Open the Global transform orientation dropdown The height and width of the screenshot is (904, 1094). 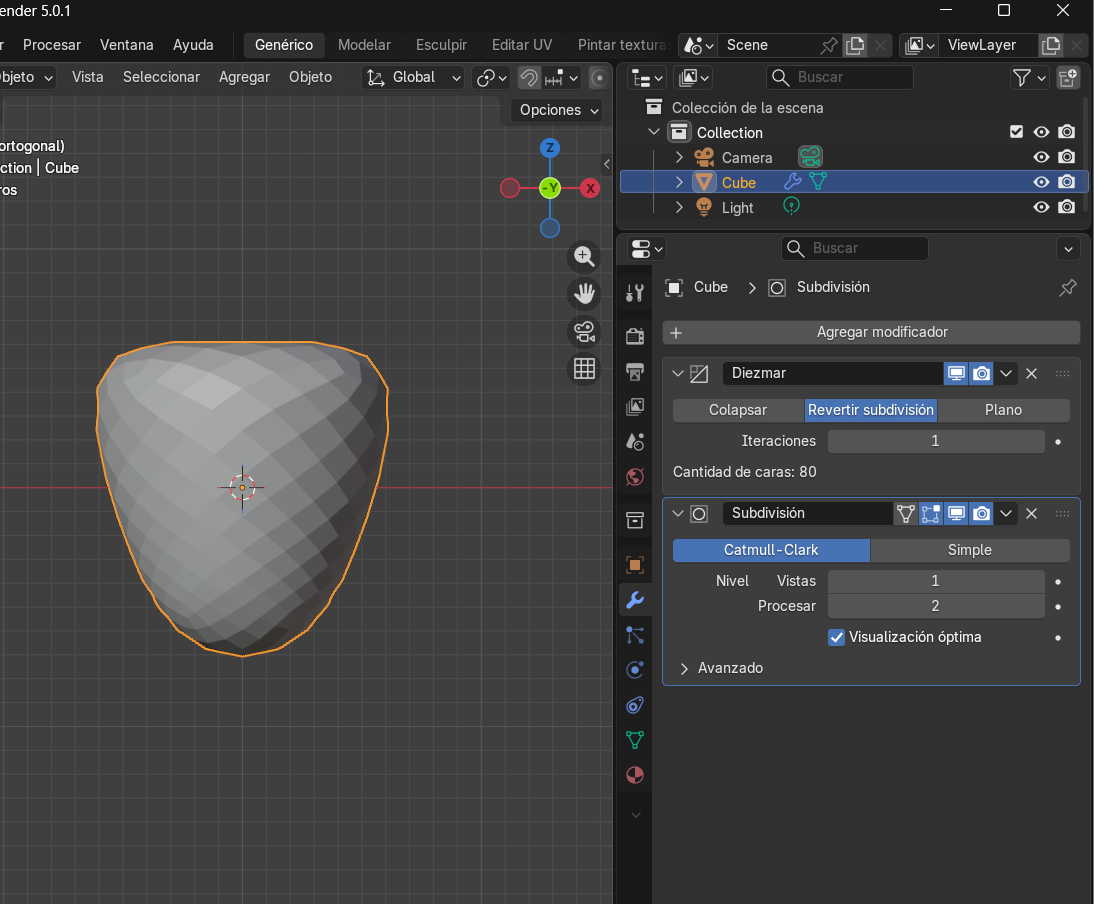(x=414, y=77)
